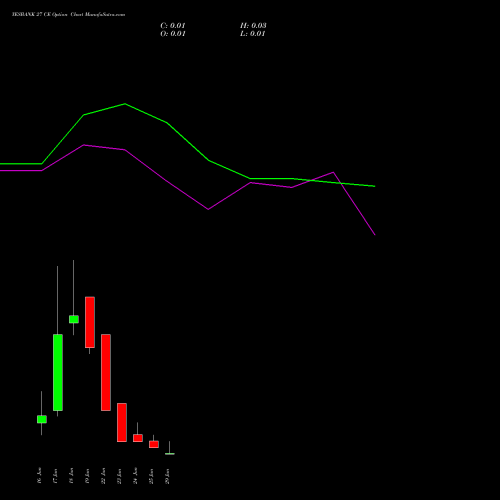The image size is (500, 500).
Task: Click the purple indicator line at its lowest end
Action: (x=375, y=234)
